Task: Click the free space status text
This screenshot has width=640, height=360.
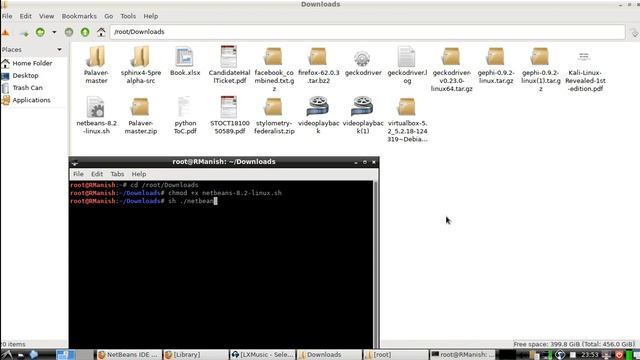Action: click(x=573, y=344)
